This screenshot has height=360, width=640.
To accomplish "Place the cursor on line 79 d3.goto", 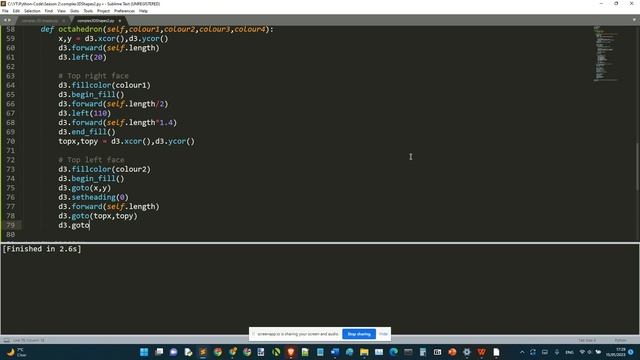I will [x=74, y=225].
